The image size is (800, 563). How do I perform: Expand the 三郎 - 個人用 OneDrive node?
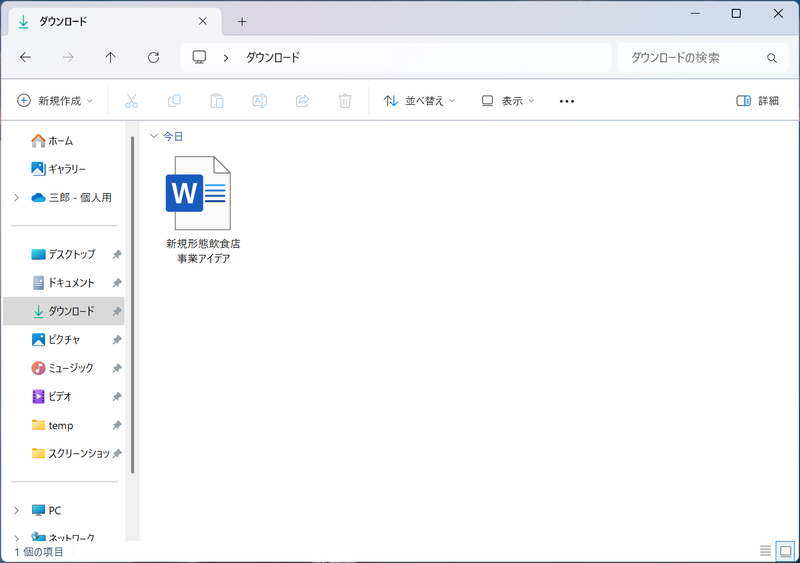(x=16, y=198)
